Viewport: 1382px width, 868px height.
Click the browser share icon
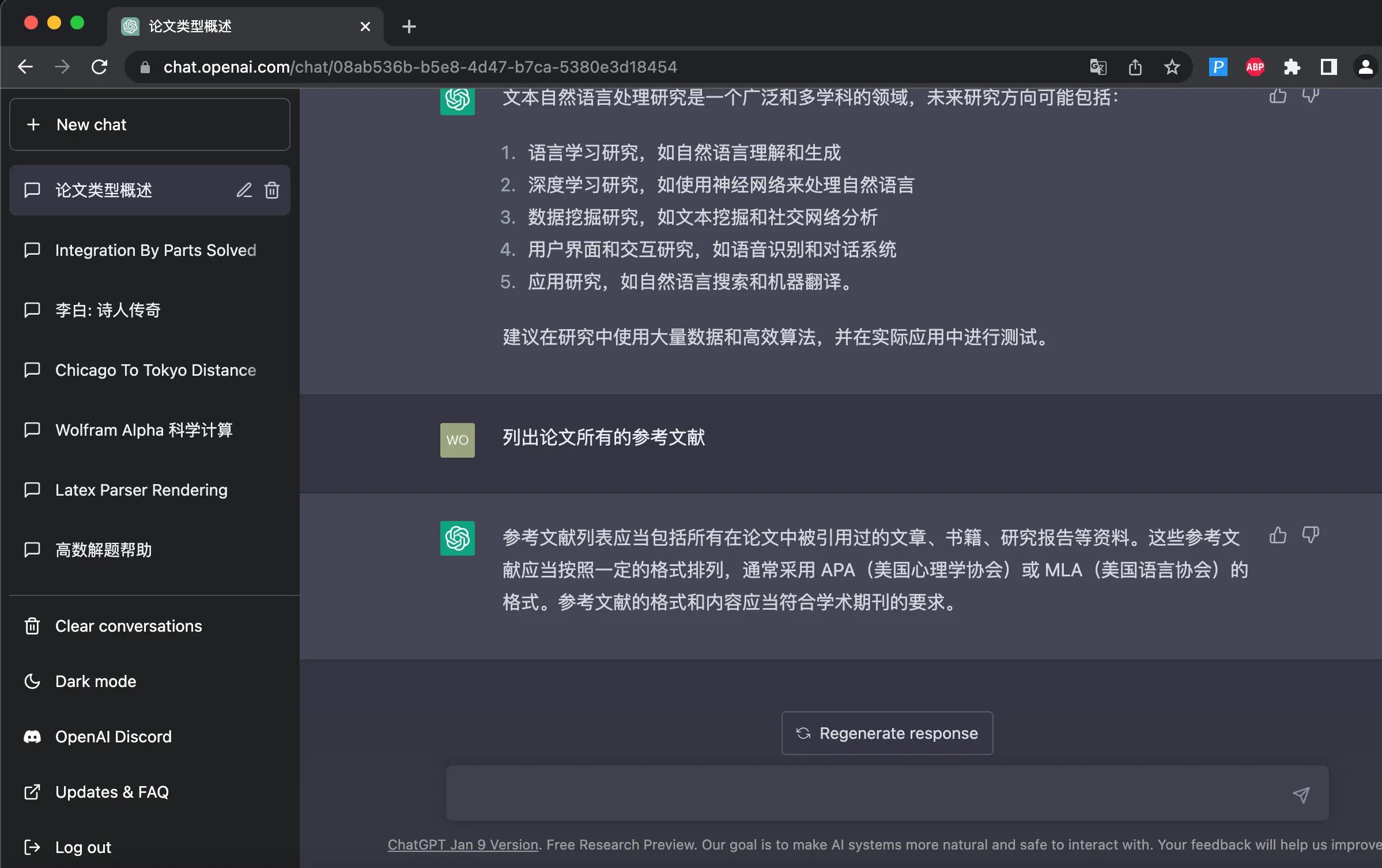1135,66
